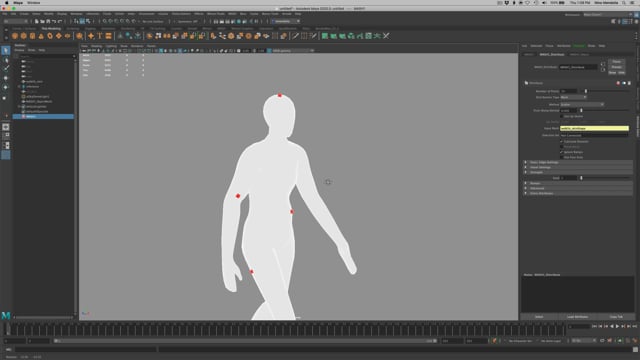Viewport: 640px width, 360px height.
Task: Click the Focus button in Attribute Editor
Action: click(x=616, y=62)
